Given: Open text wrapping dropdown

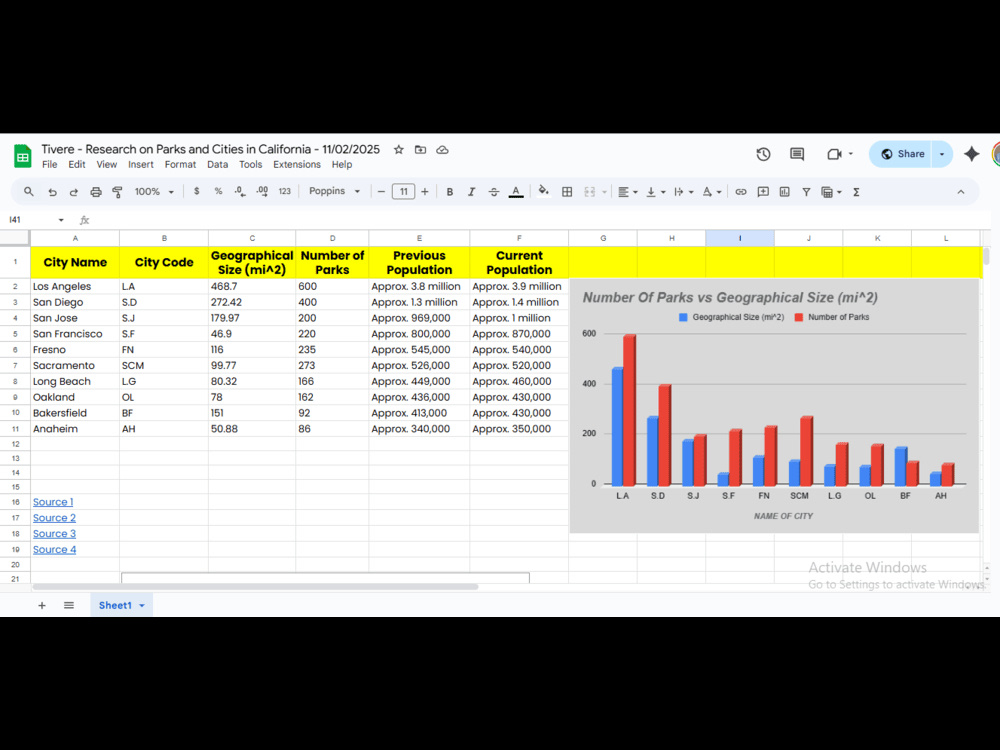Looking at the screenshot, I should pos(683,191).
